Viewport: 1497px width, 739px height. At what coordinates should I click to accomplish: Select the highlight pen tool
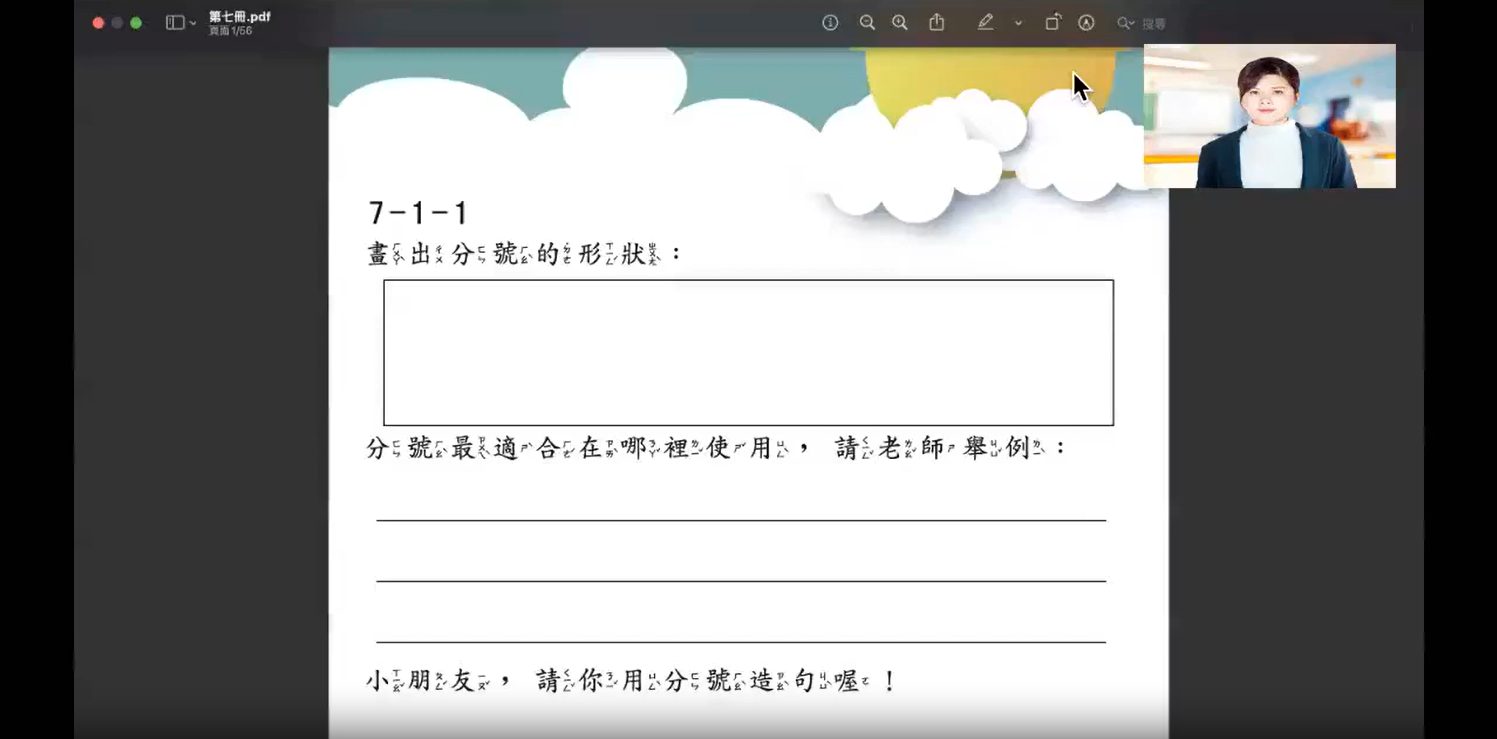[x=986, y=22]
